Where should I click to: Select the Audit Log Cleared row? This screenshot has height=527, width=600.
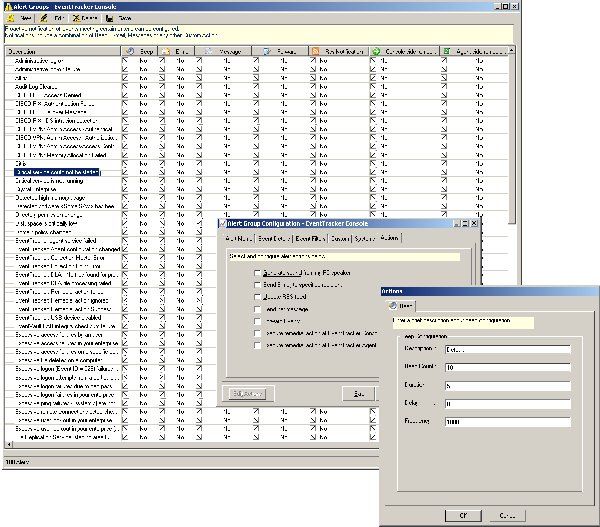(x=36, y=86)
